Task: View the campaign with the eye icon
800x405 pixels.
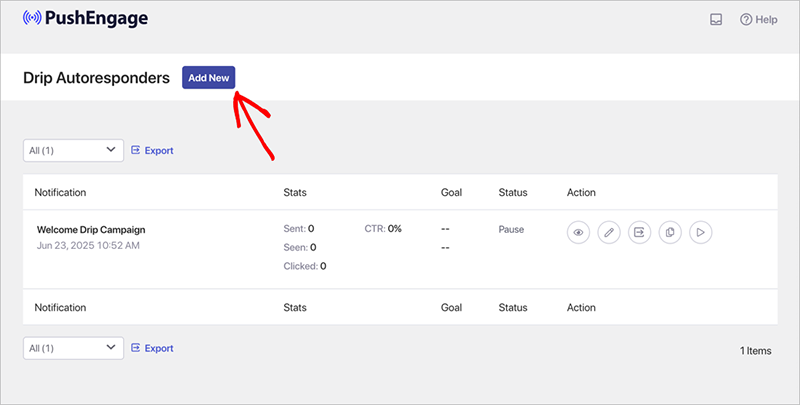Action: pyautogui.click(x=577, y=232)
